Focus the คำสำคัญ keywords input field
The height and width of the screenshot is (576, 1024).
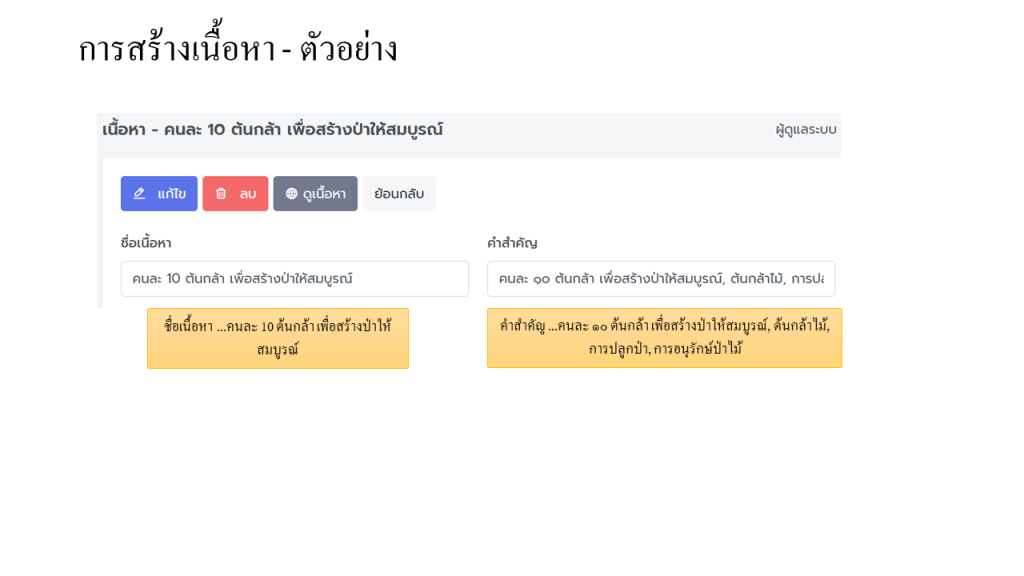tap(660, 279)
